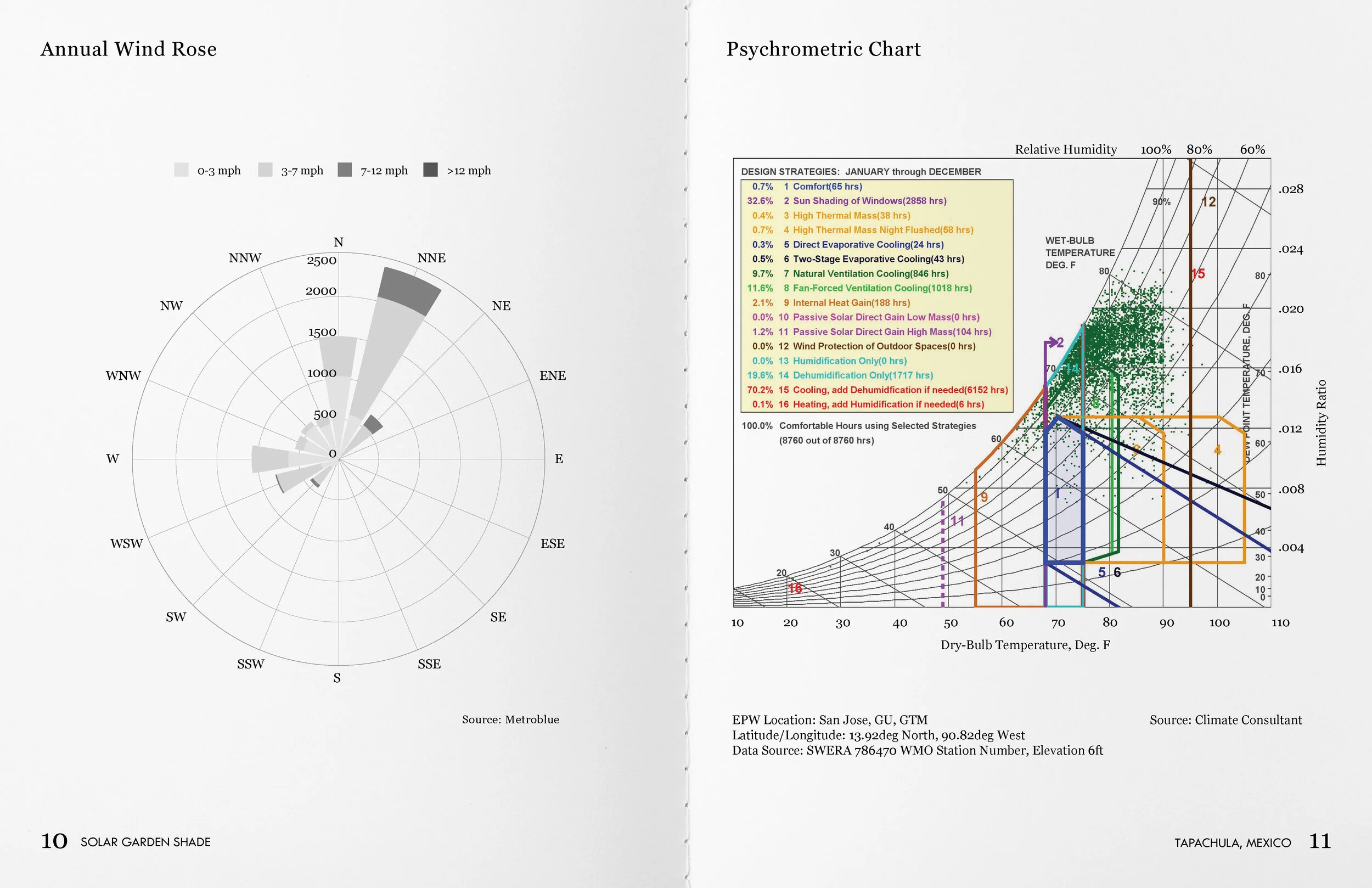Click Natural Ventilation Cooling legend row
1372x888 pixels.
pos(870,273)
